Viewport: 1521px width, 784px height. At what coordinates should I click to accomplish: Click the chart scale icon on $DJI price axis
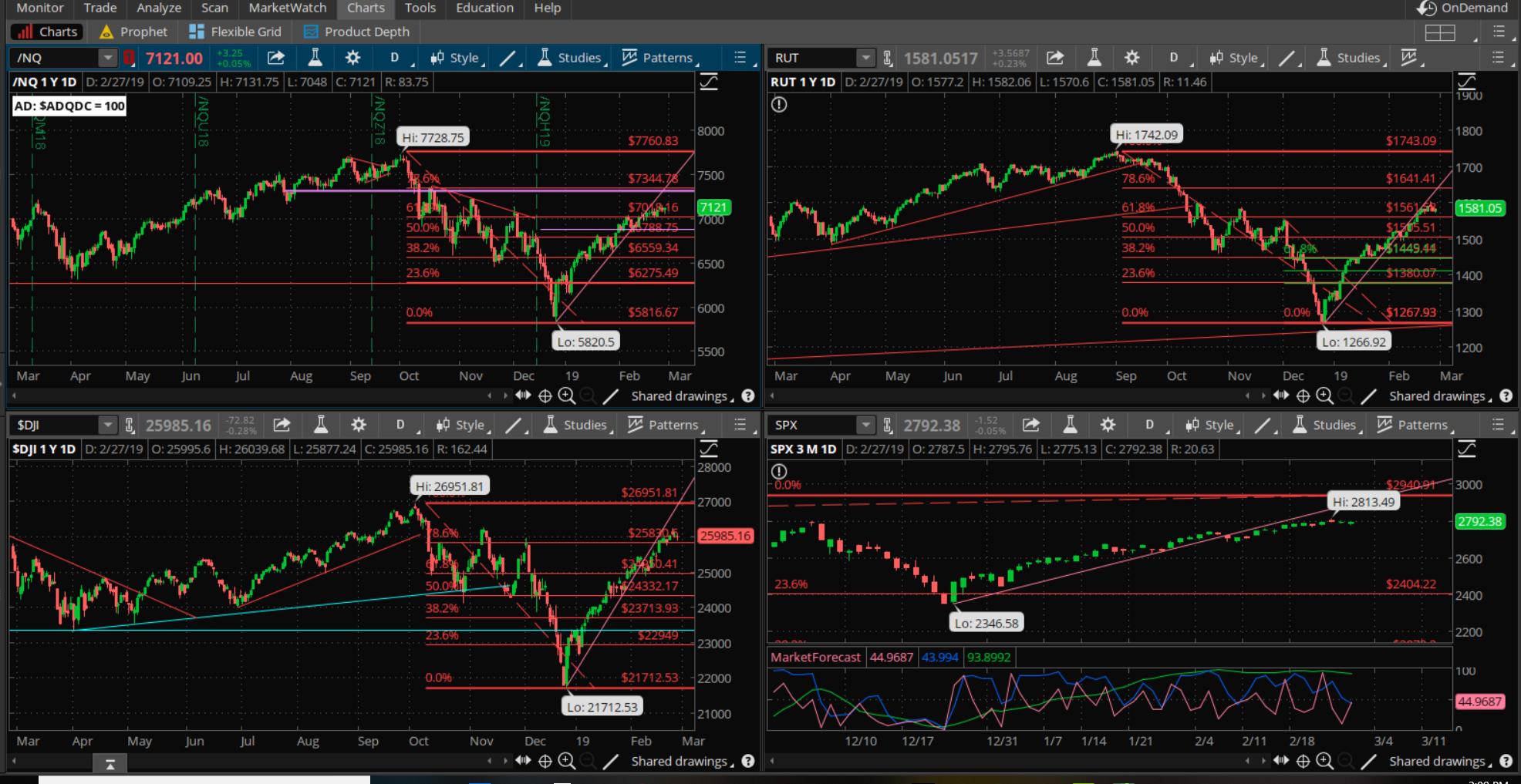point(709,449)
